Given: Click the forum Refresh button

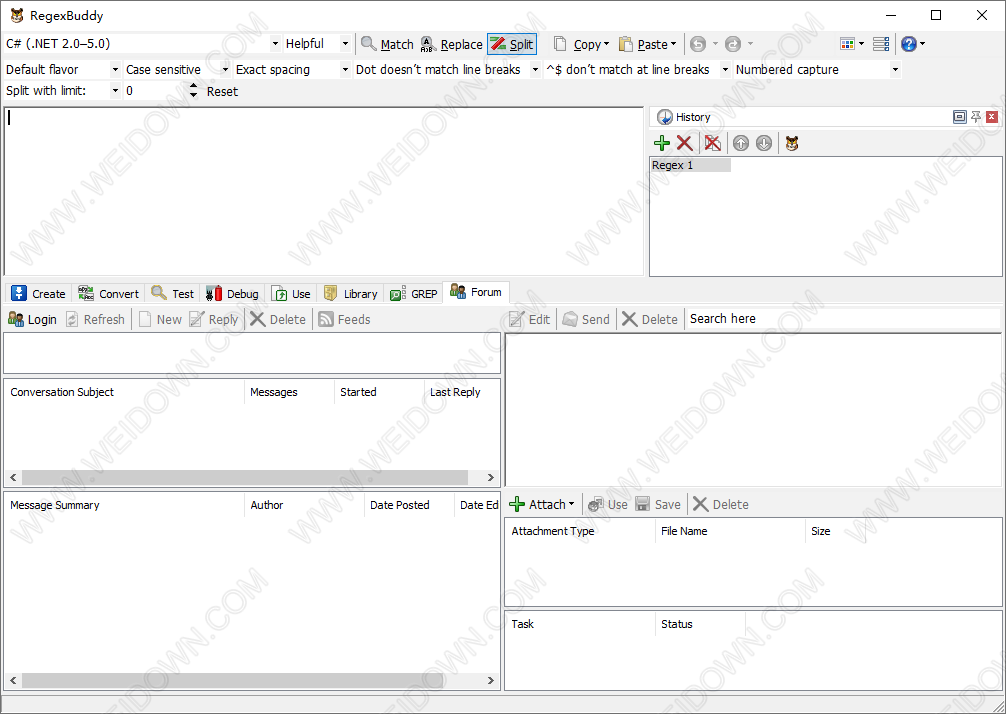Looking at the screenshot, I should tap(95, 319).
